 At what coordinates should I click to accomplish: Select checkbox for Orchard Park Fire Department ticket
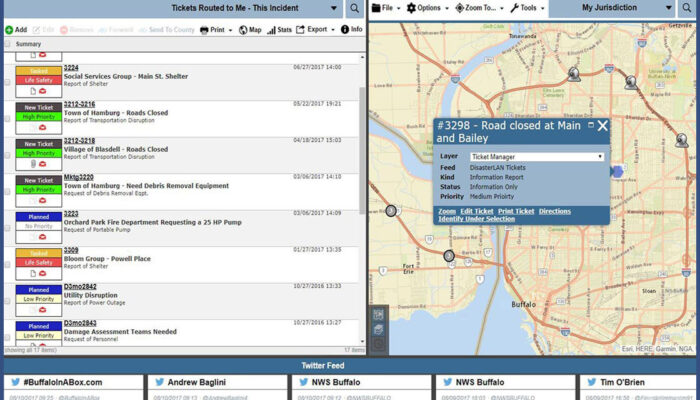[7, 227]
